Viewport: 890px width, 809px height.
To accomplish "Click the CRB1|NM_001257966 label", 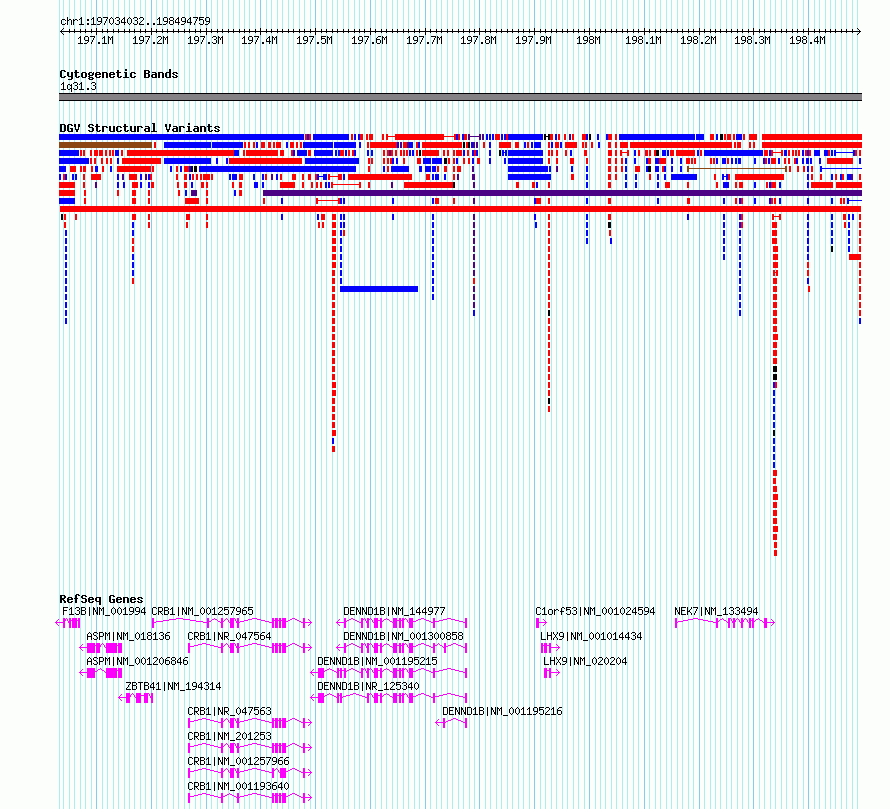I will [x=238, y=761].
